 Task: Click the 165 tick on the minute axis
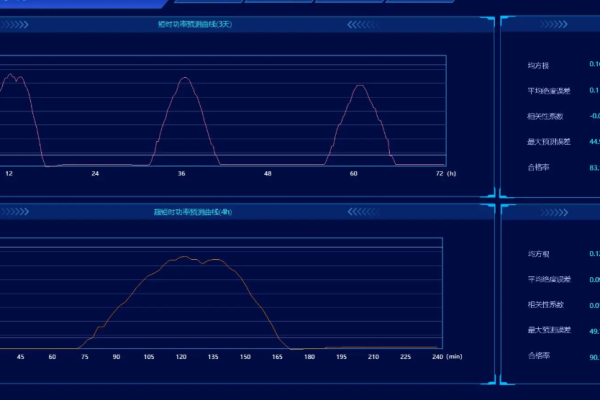pyautogui.click(x=277, y=357)
